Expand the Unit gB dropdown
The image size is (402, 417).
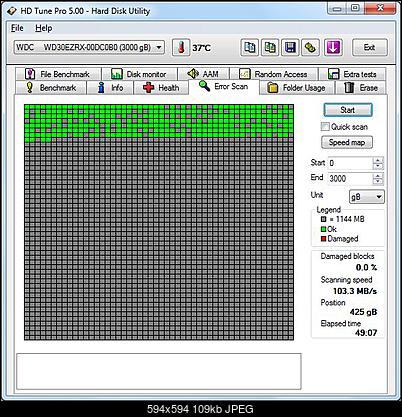coord(379,197)
